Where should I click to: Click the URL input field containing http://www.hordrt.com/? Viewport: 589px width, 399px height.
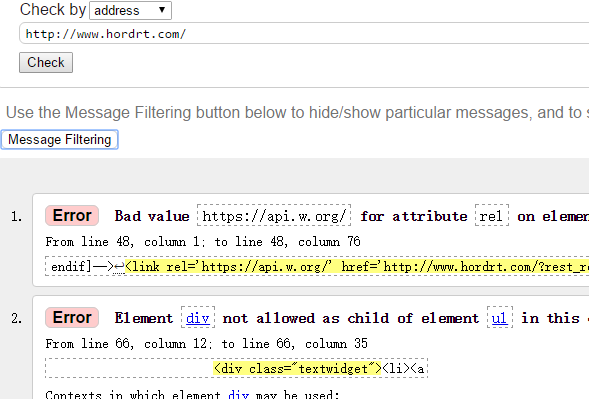click(304, 33)
